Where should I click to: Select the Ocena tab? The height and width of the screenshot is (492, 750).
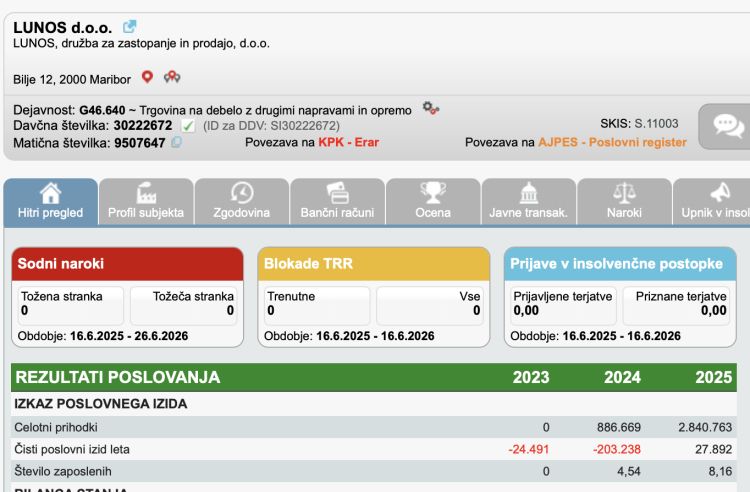point(433,201)
